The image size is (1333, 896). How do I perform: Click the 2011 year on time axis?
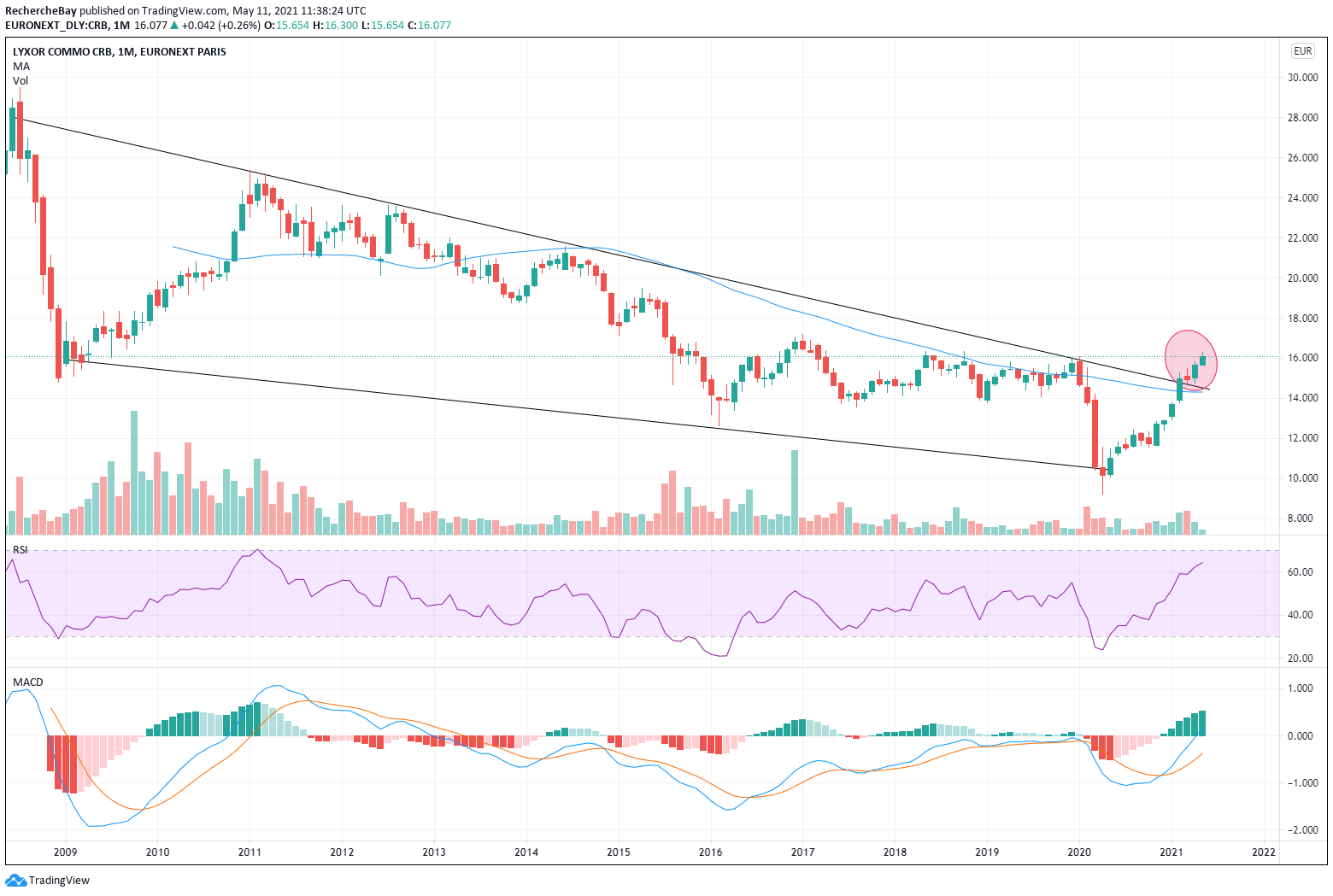click(x=250, y=852)
